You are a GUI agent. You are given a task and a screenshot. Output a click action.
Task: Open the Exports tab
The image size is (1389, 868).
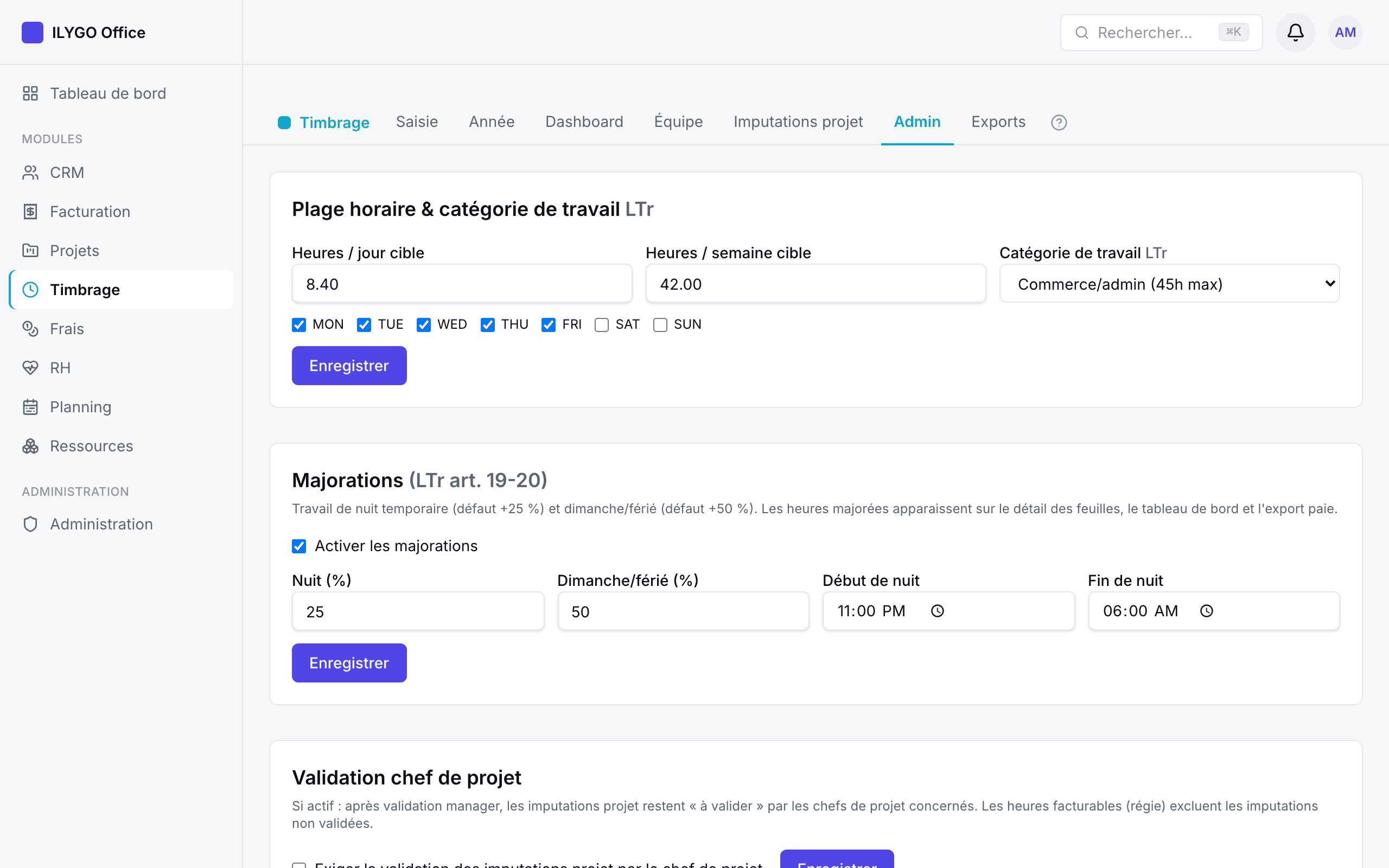tap(998, 122)
